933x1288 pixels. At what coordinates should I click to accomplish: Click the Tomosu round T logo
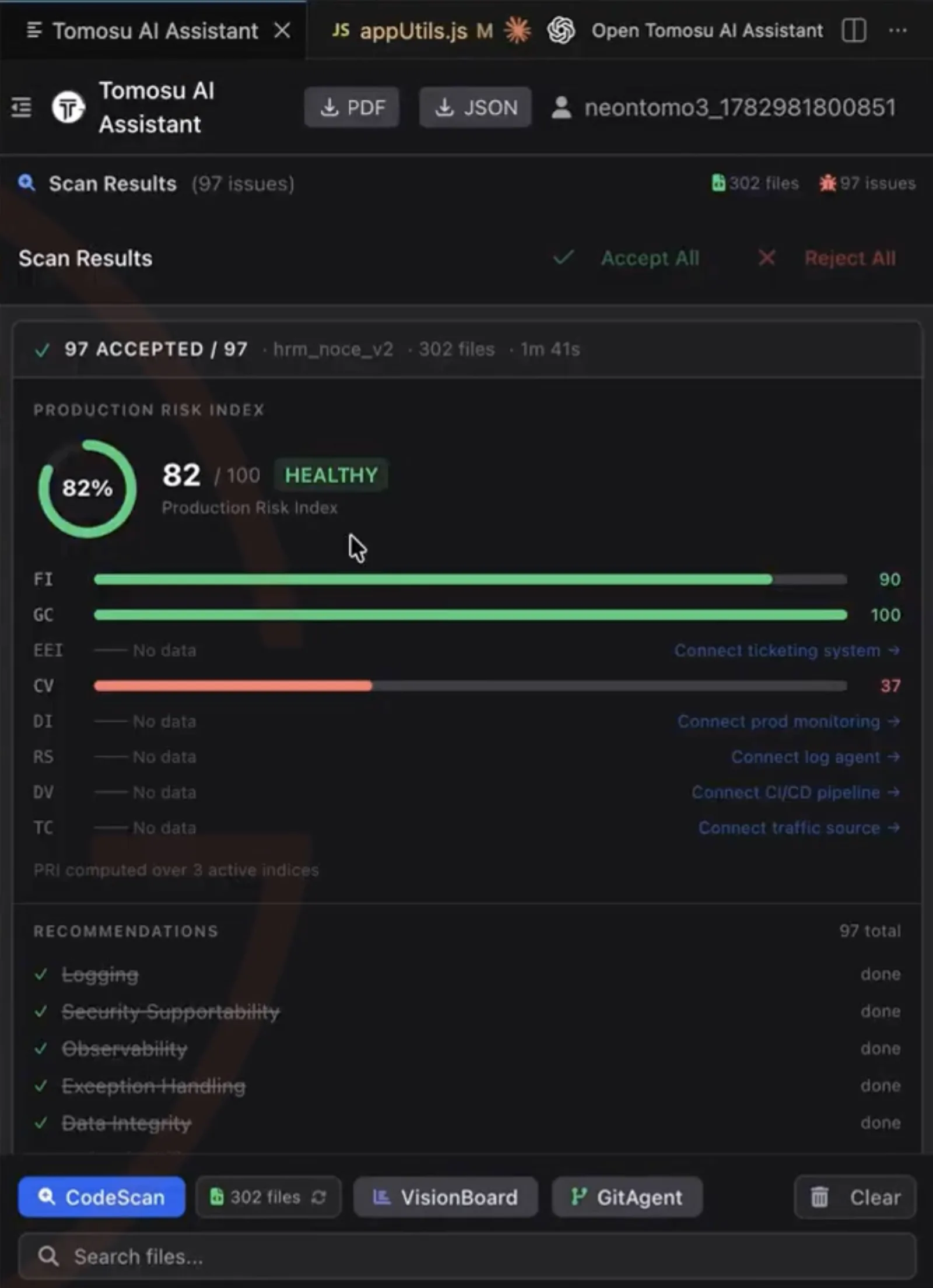coord(68,107)
